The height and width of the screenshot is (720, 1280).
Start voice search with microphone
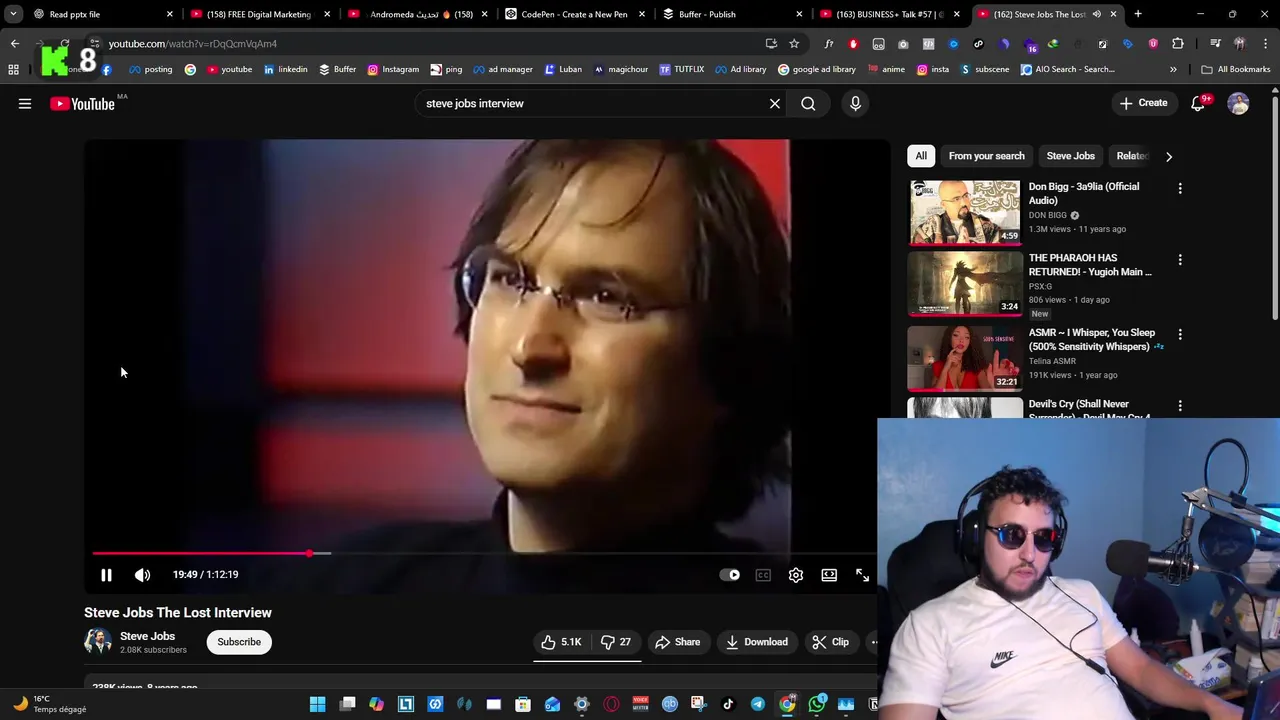click(x=855, y=103)
